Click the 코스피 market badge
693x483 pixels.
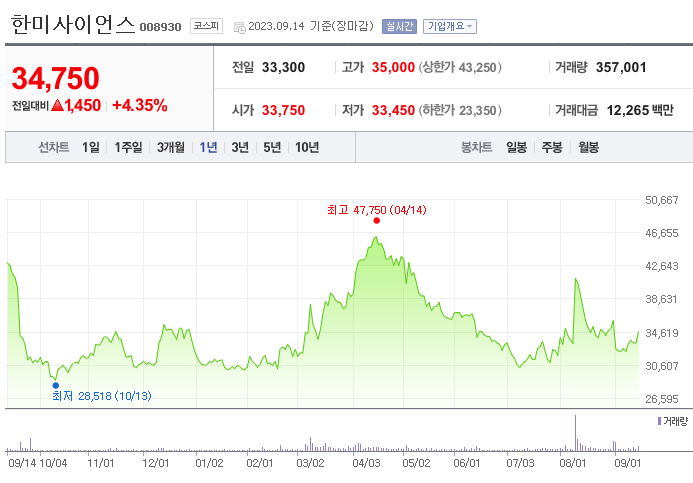point(206,26)
